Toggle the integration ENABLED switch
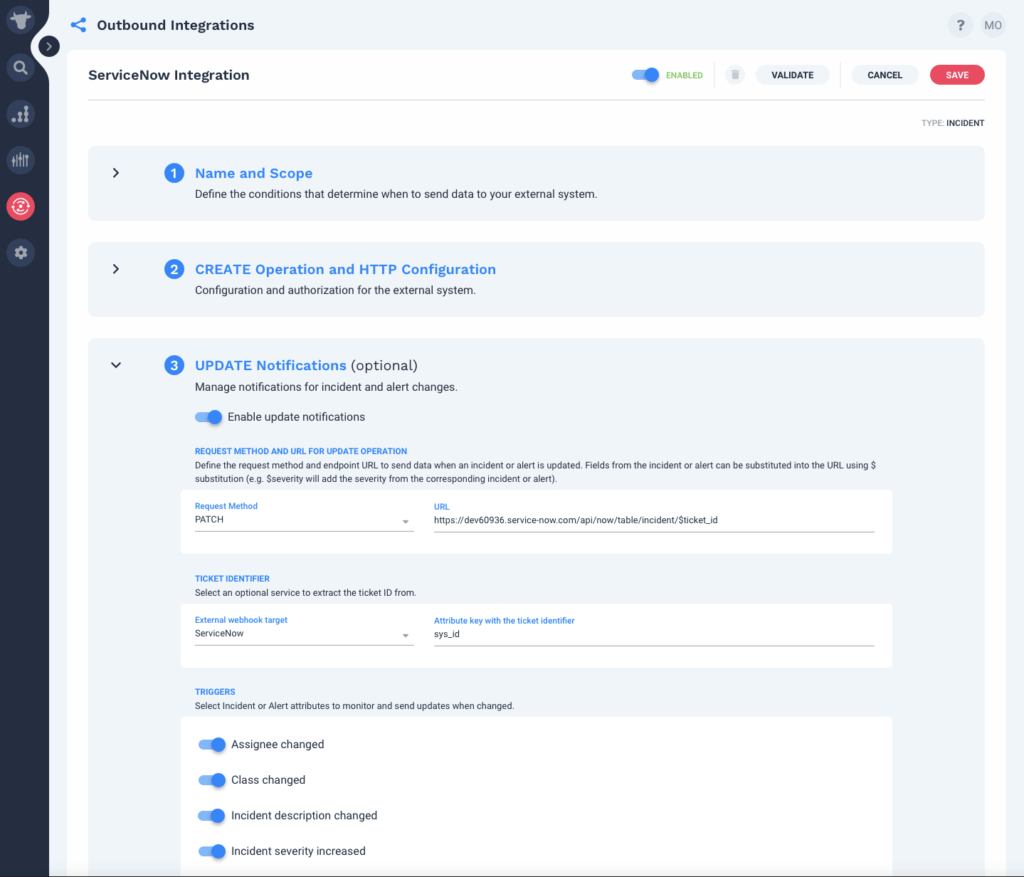Viewport: 1024px width, 877px height. tap(645, 75)
